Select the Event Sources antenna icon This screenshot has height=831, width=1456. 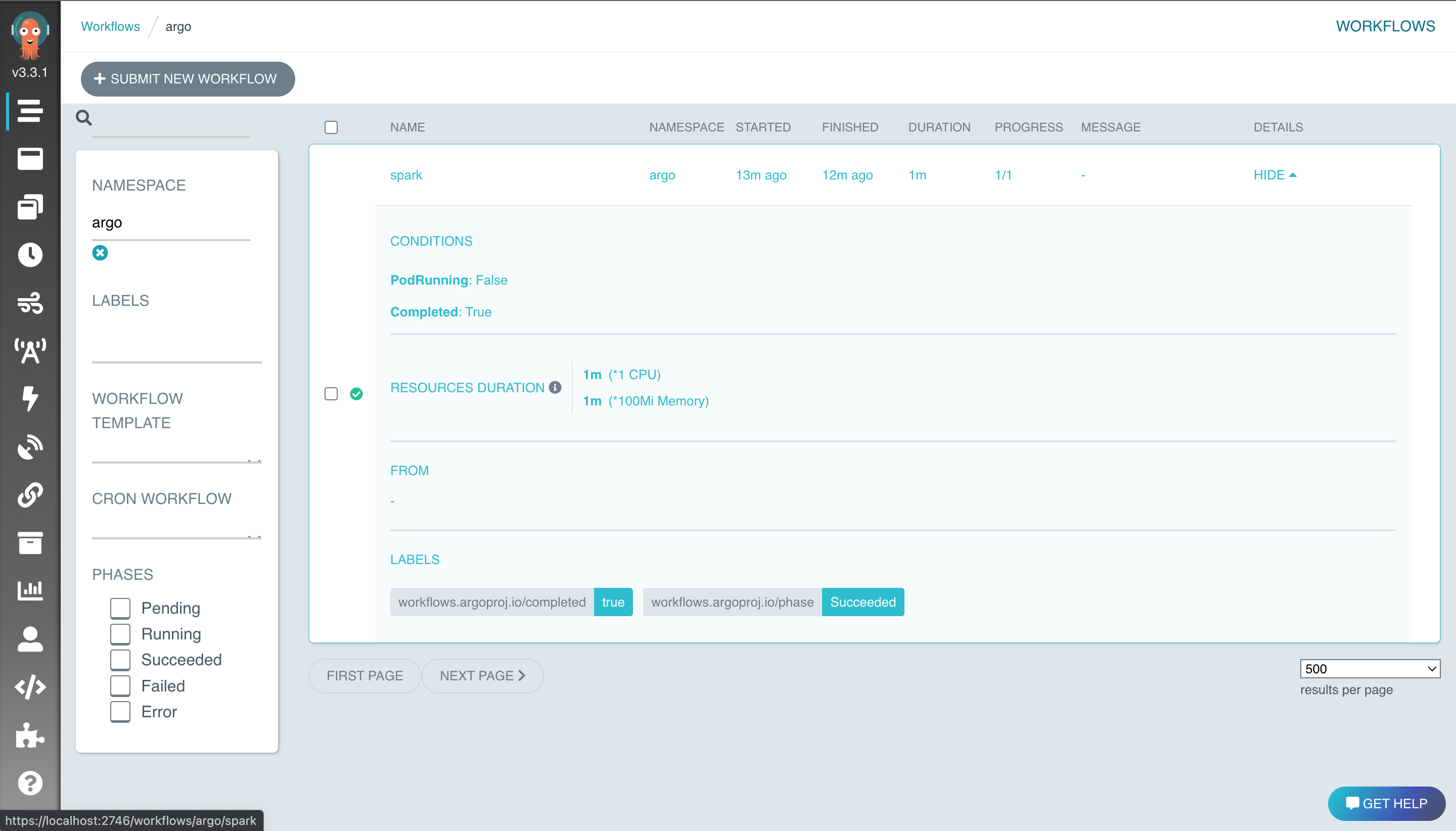31,351
